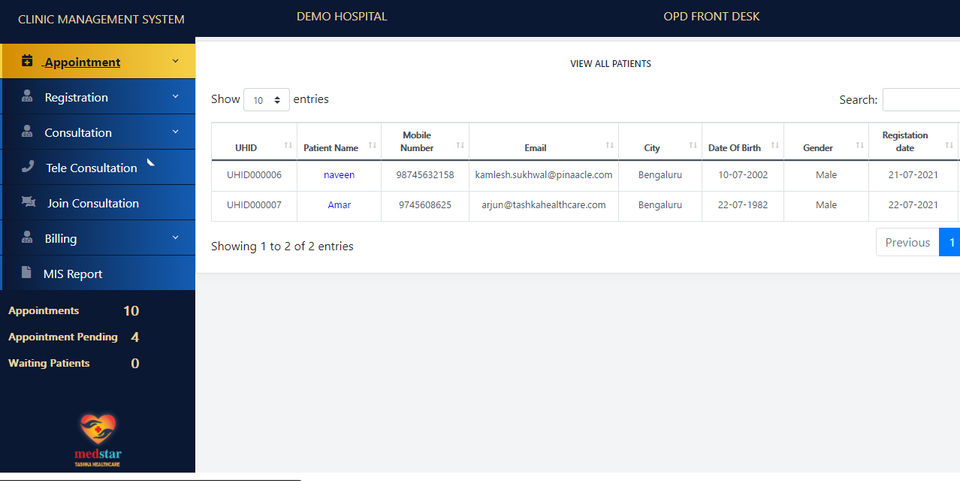960x481 pixels.
Task: Open patient naveen's record link
Action: [339, 175]
